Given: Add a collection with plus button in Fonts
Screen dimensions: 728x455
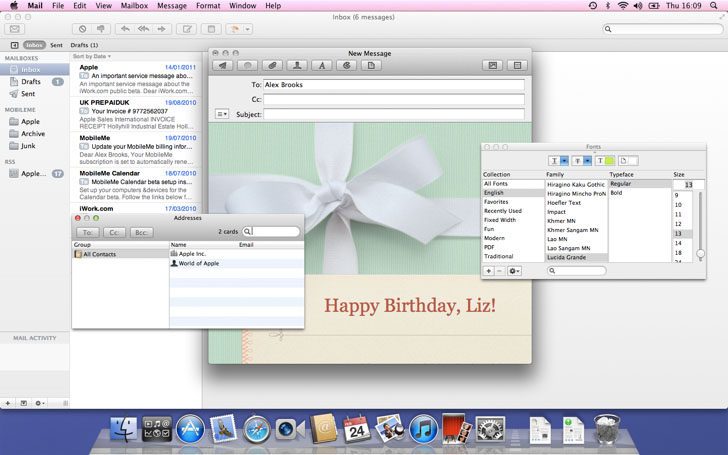Looking at the screenshot, I should pos(488,271).
